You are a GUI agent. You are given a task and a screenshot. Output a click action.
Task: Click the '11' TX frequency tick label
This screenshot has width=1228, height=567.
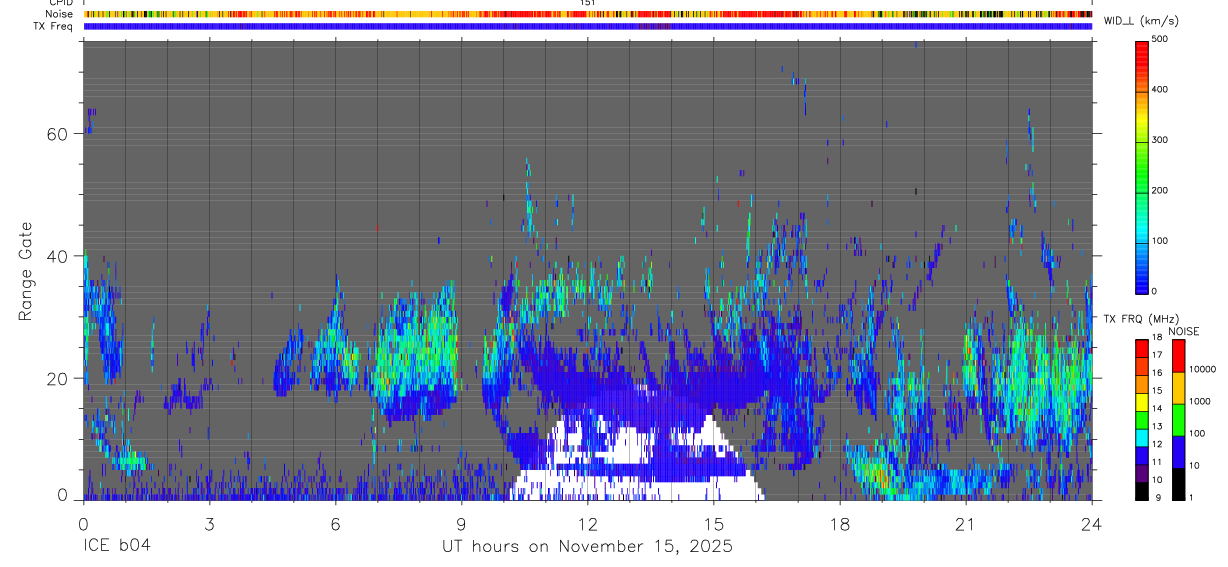pyautogui.click(x=1157, y=462)
